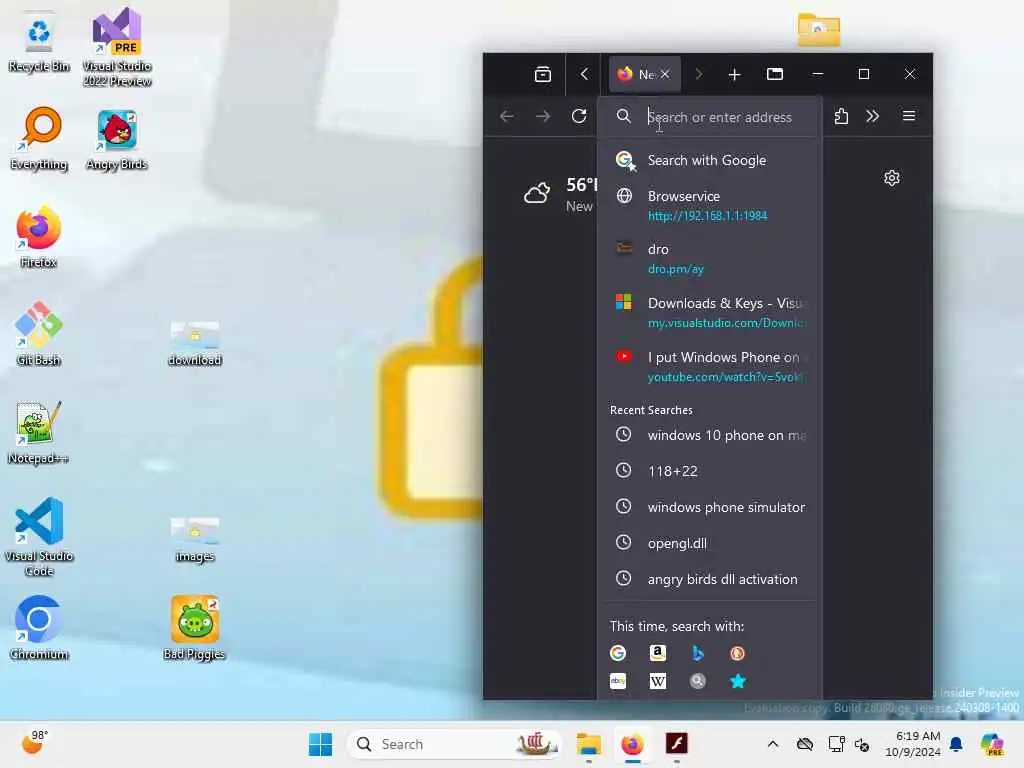This screenshot has height=768, width=1024.
Task: Open the 6:19 AM clock and calendar
Action: click(912, 744)
